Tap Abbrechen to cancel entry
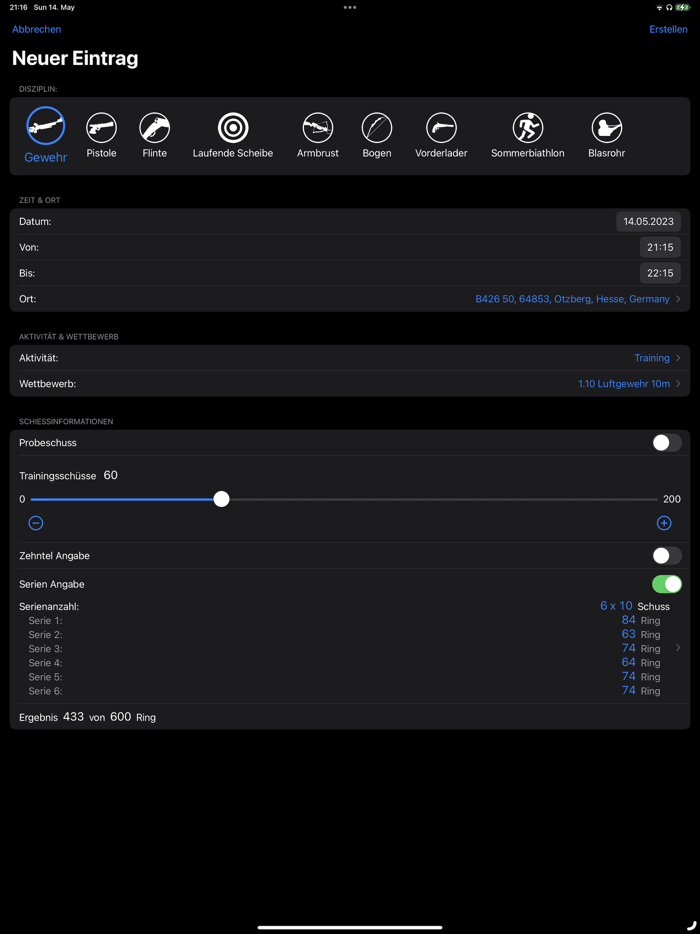 pyautogui.click(x=36, y=29)
